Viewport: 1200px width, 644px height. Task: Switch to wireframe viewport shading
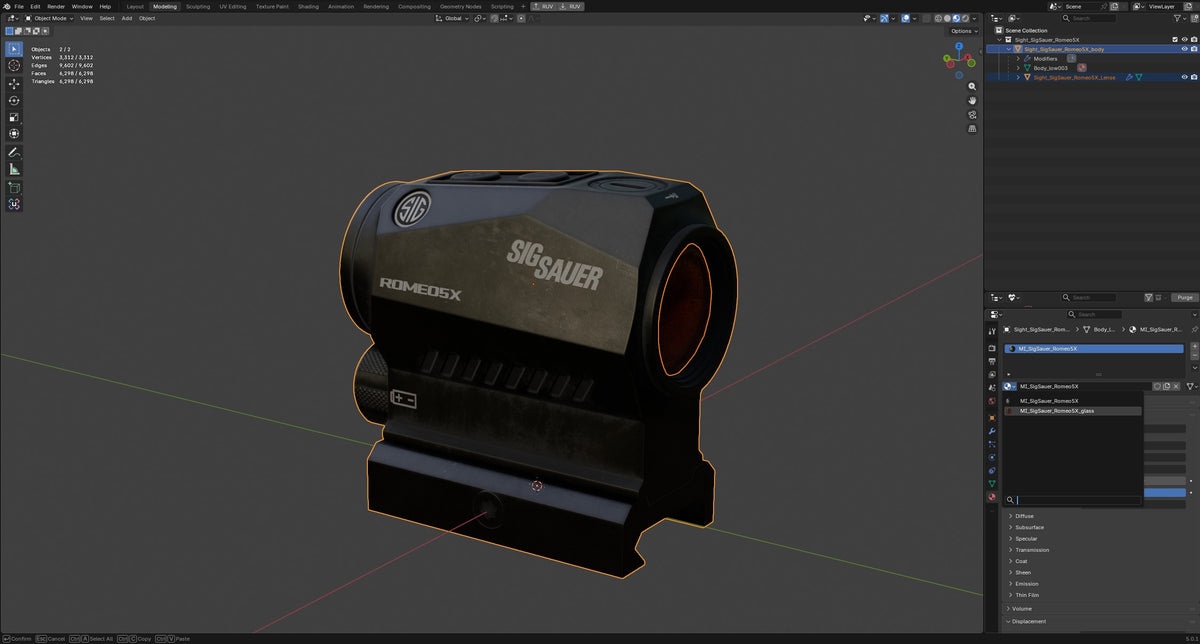pyautogui.click(x=936, y=18)
